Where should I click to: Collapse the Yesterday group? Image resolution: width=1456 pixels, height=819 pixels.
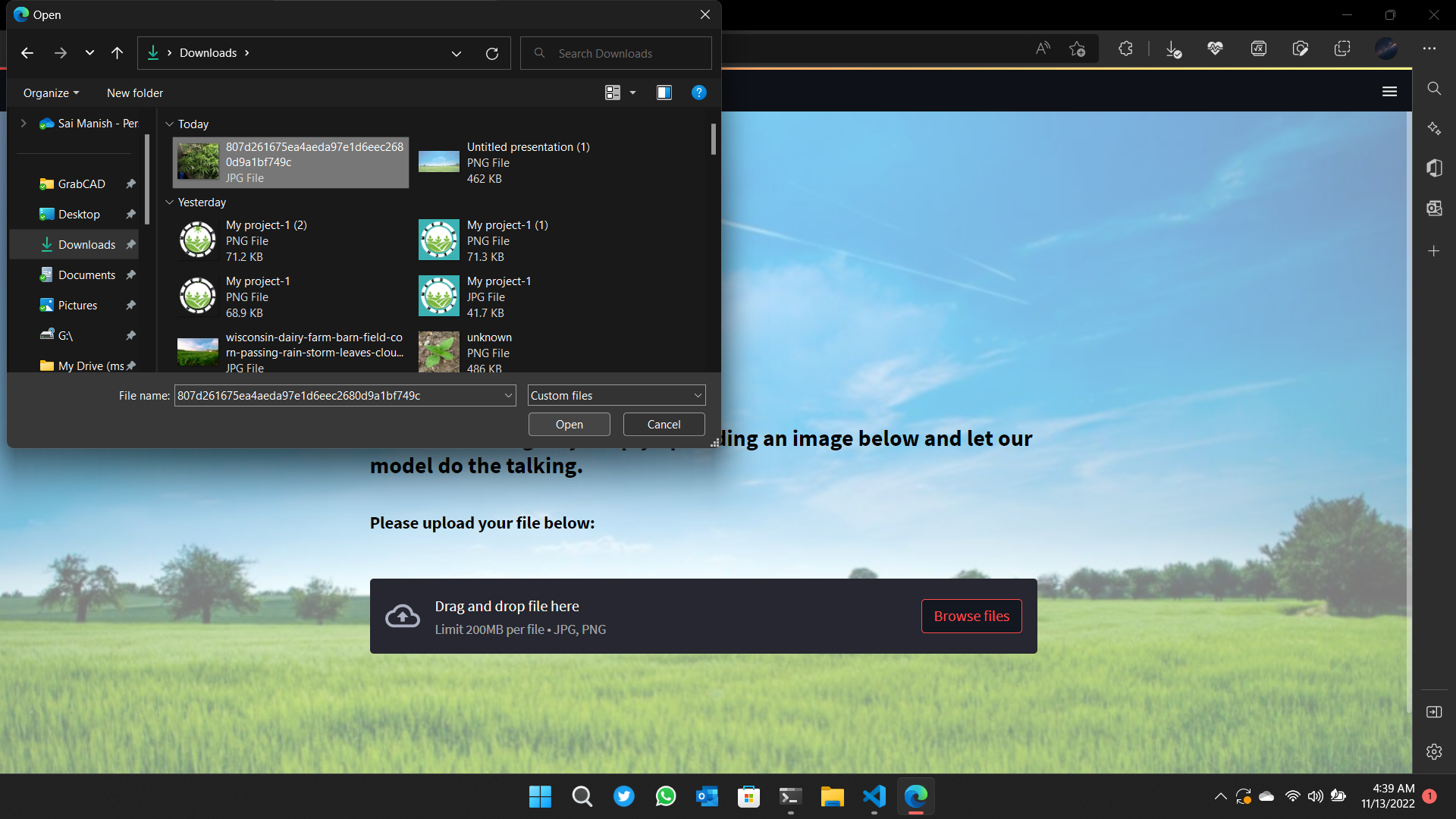170,202
